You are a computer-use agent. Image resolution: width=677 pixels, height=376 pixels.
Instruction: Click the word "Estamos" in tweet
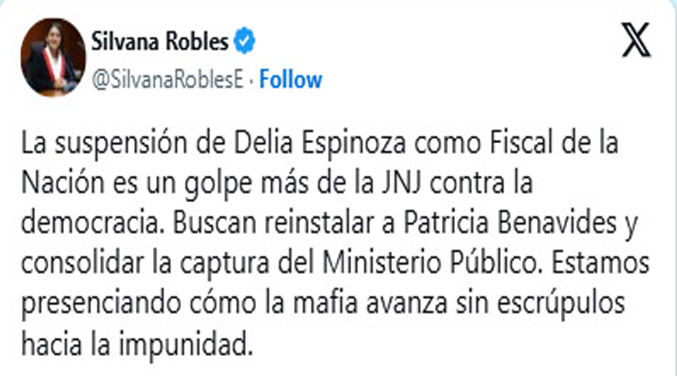point(600,262)
